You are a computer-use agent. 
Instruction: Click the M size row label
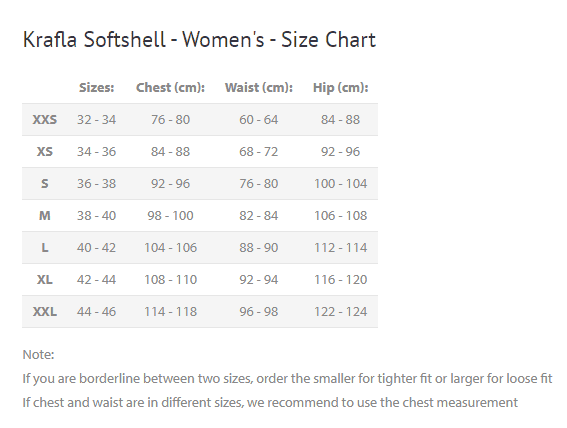[44, 215]
